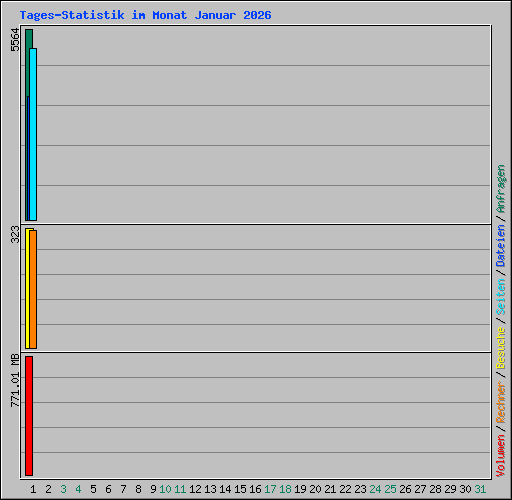Click the Anfragen legend label
The width and height of the screenshot is (512, 500).
click(501, 189)
